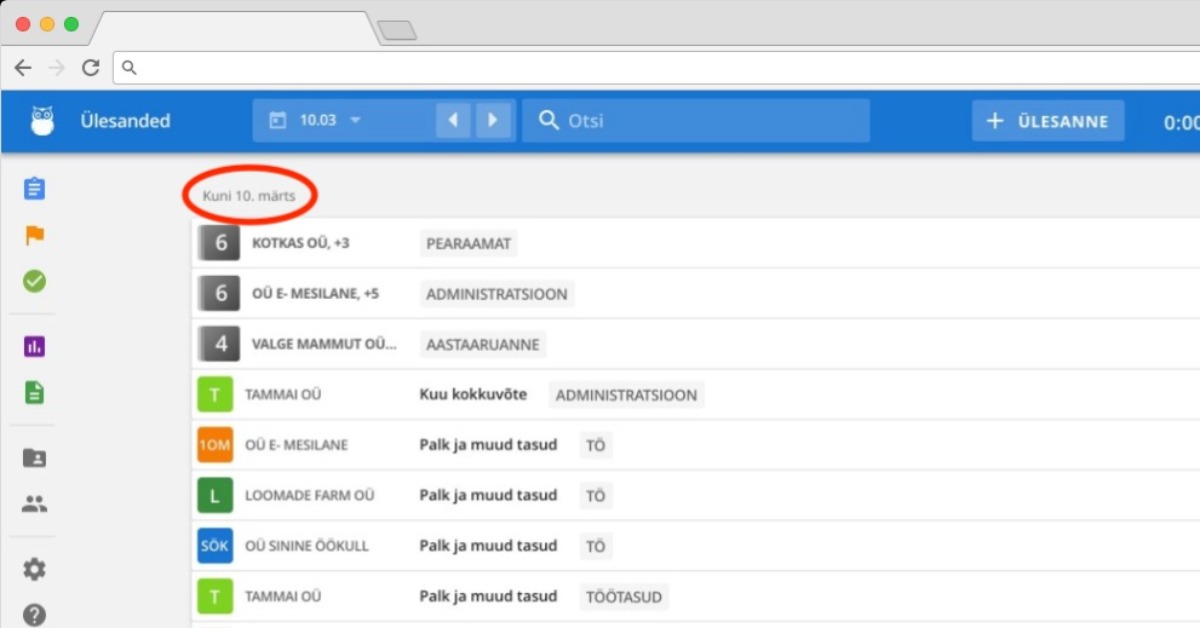Click the AASTAARUANNE tag
Image resolution: width=1200 pixels, height=628 pixels.
tap(483, 344)
